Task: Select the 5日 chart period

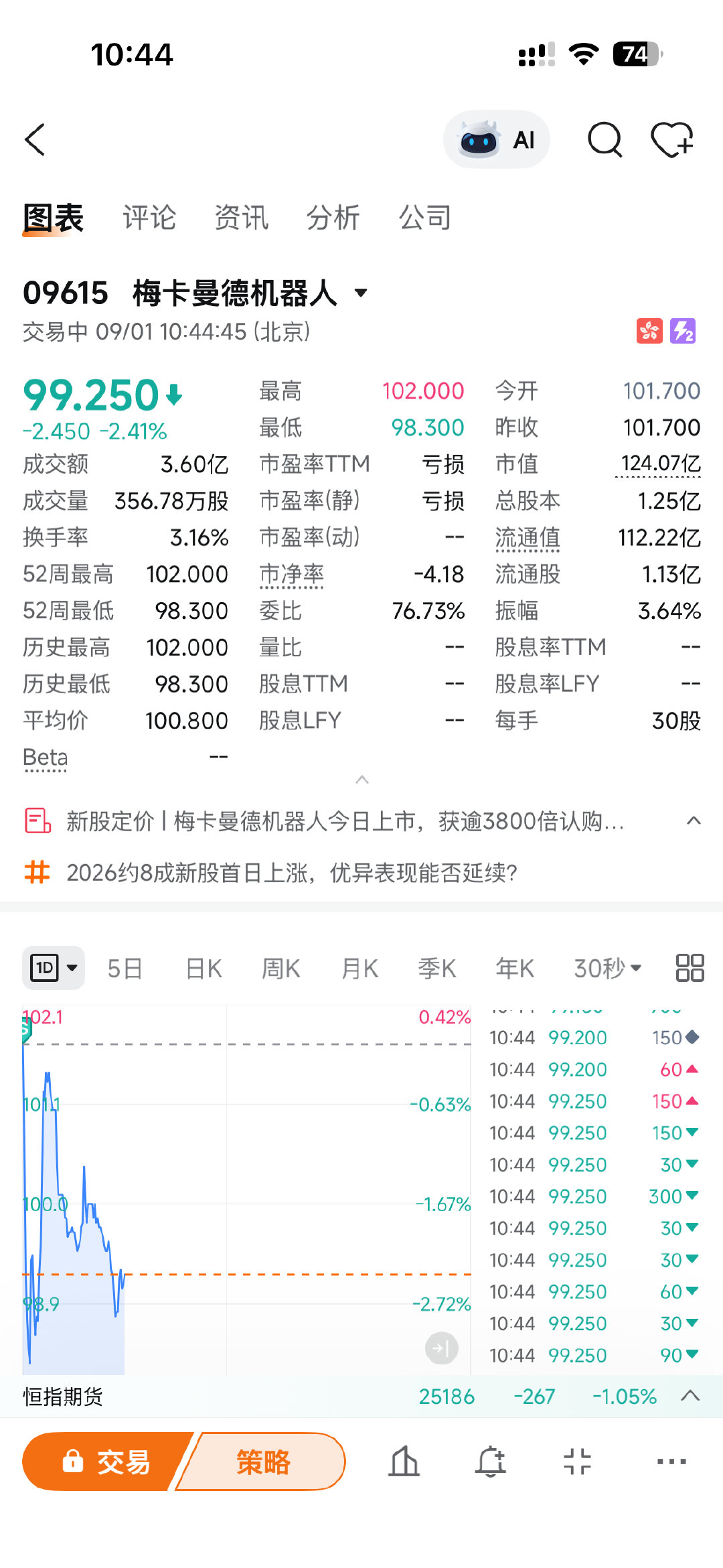Action: coord(125,969)
